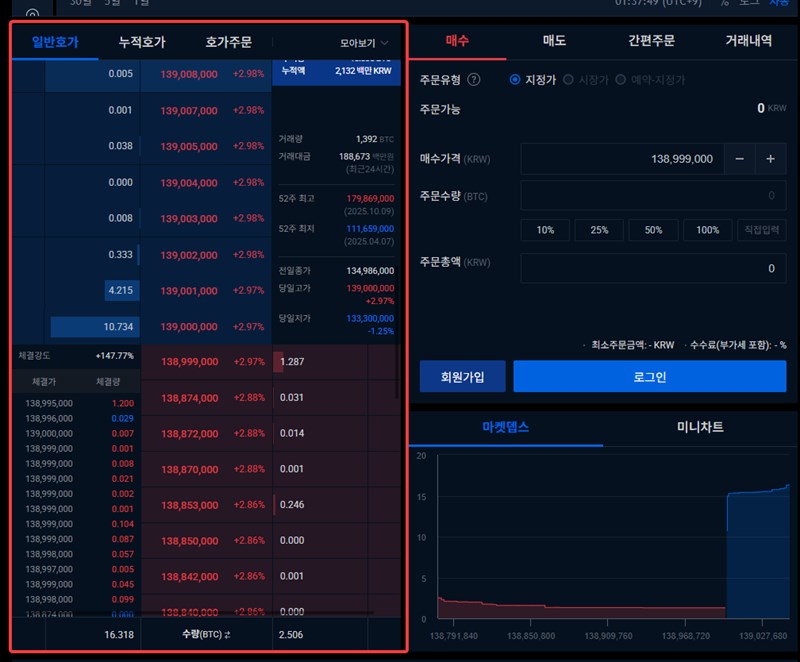Switch to the 호가주문 tab

click(x=228, y=43)
